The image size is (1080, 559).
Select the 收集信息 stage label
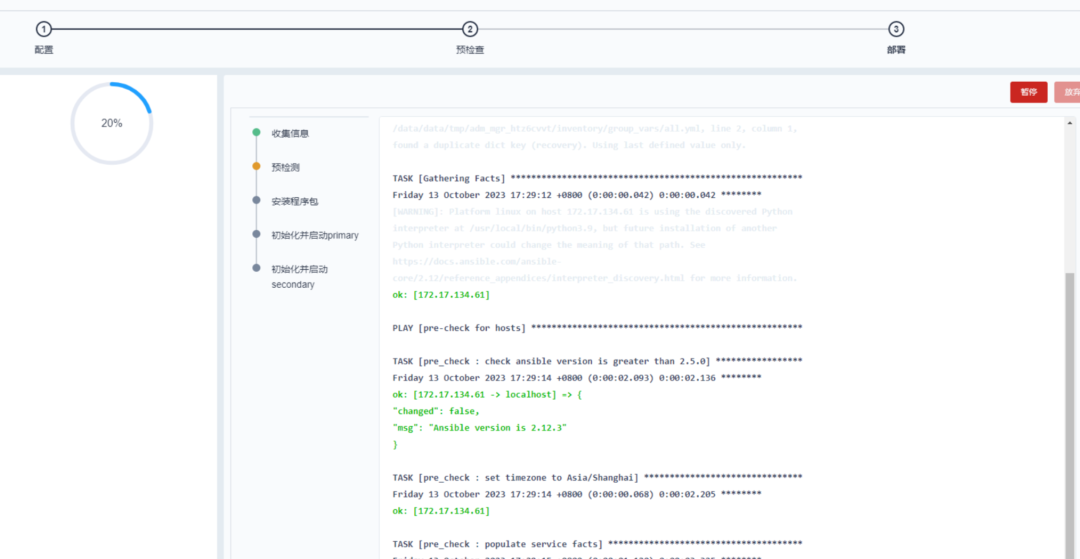click(290, 133)
